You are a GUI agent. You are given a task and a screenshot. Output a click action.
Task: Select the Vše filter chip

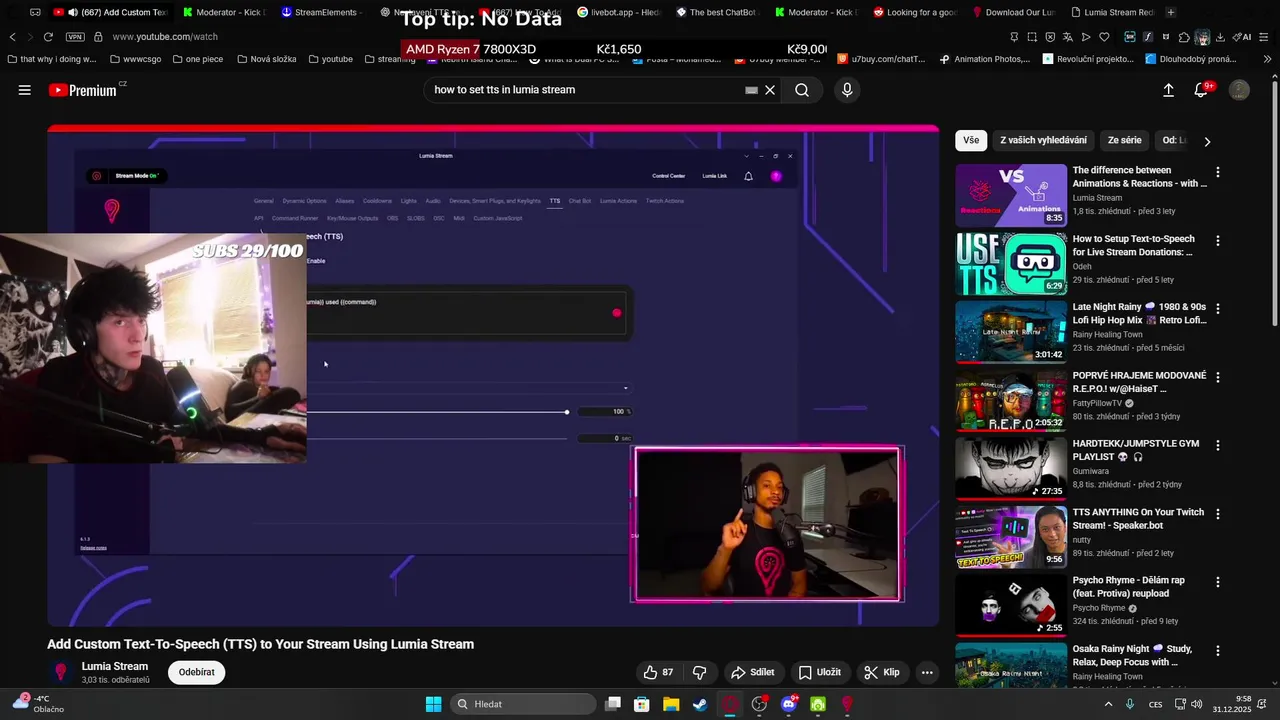pyautogui.click(x=971, y=141)
